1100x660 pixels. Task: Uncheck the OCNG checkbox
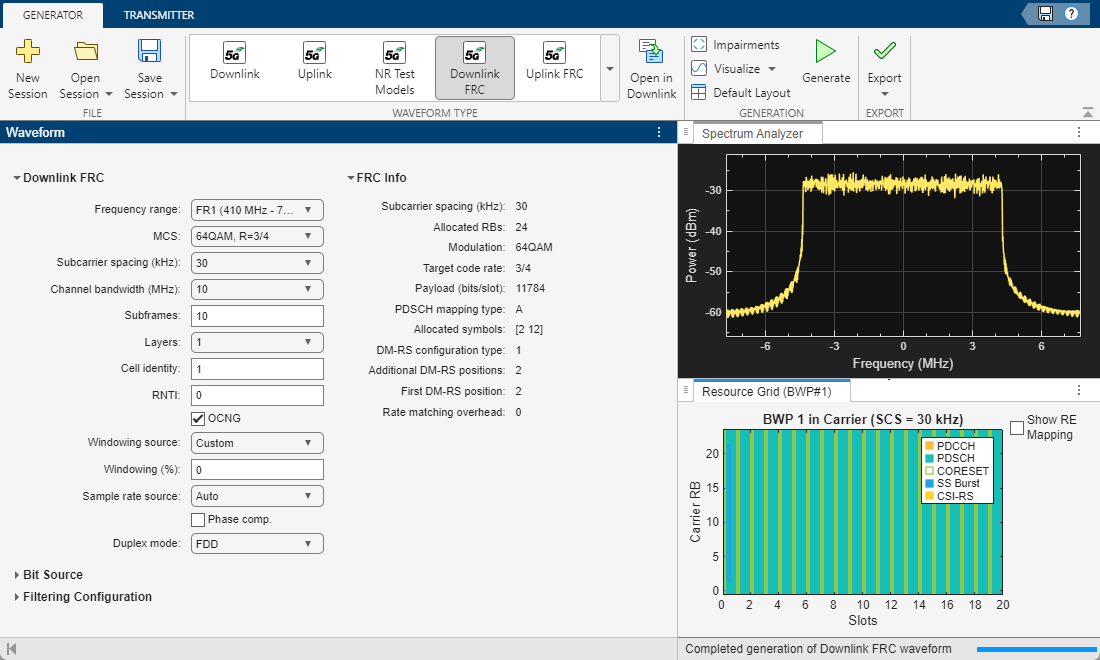pos(198,418)
